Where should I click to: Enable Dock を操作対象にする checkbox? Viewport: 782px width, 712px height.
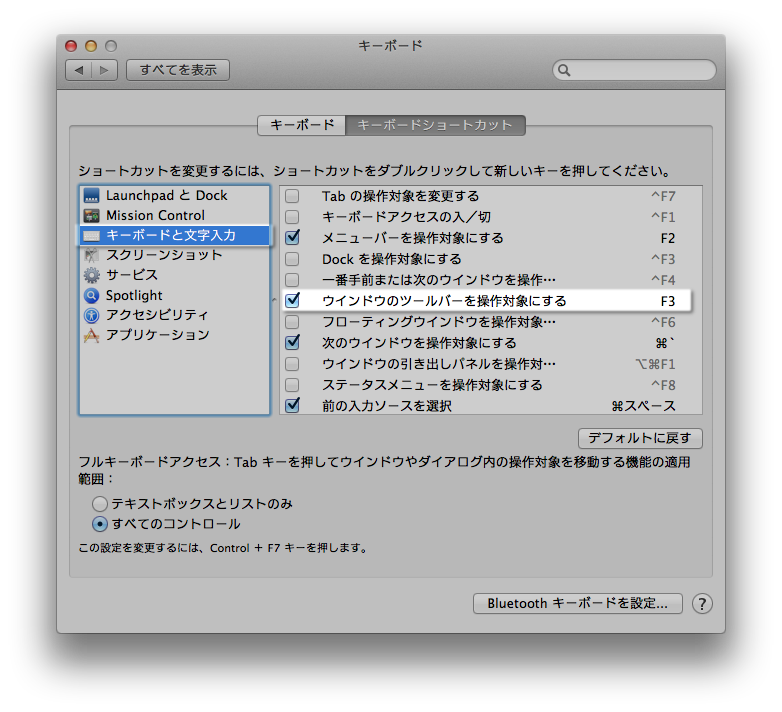[292, 259]
